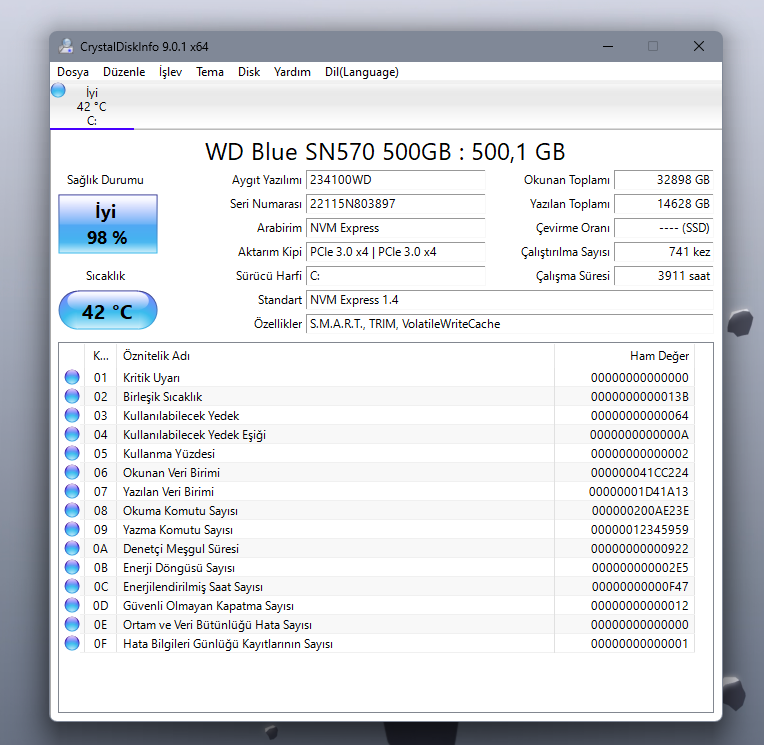Click the 42 °C temperature button
Image resolution: width=764 pixels, height=745 pixels.
click(108, 310)
